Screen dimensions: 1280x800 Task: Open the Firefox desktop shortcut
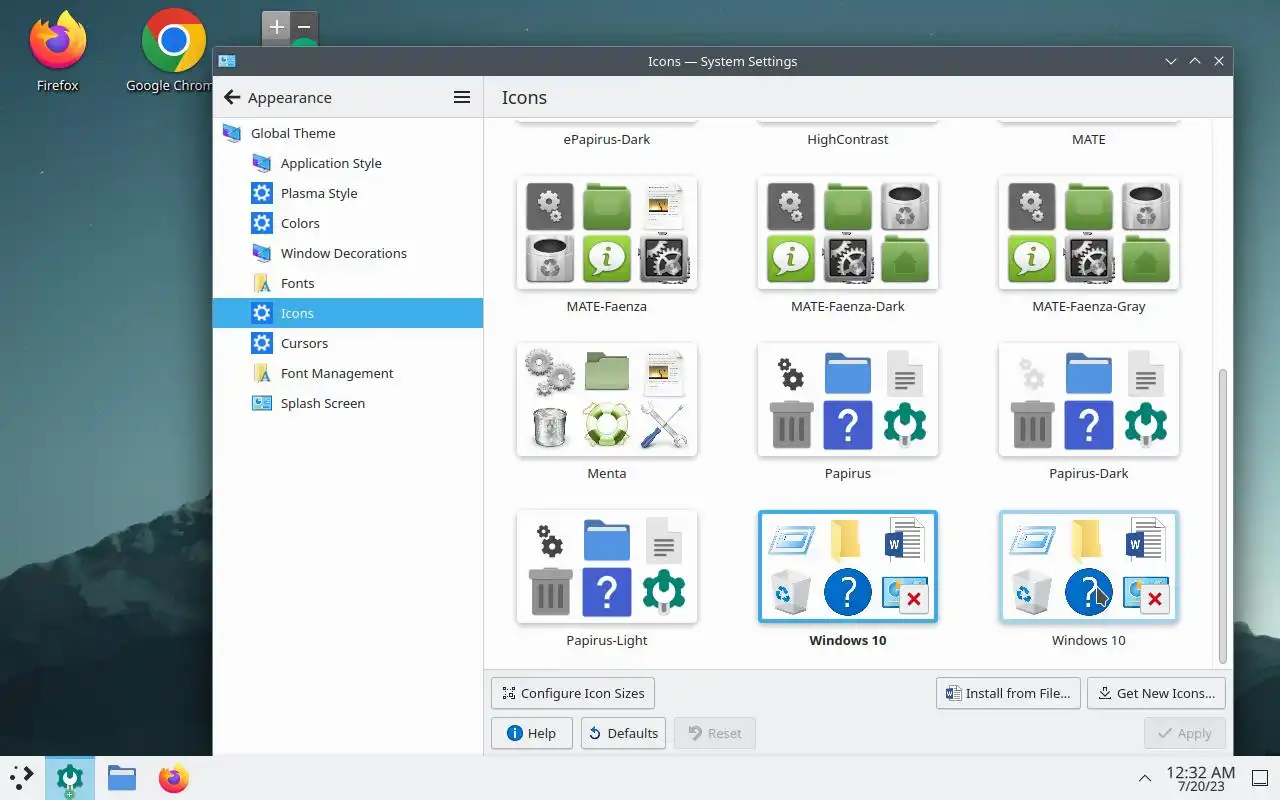point(57,51)
